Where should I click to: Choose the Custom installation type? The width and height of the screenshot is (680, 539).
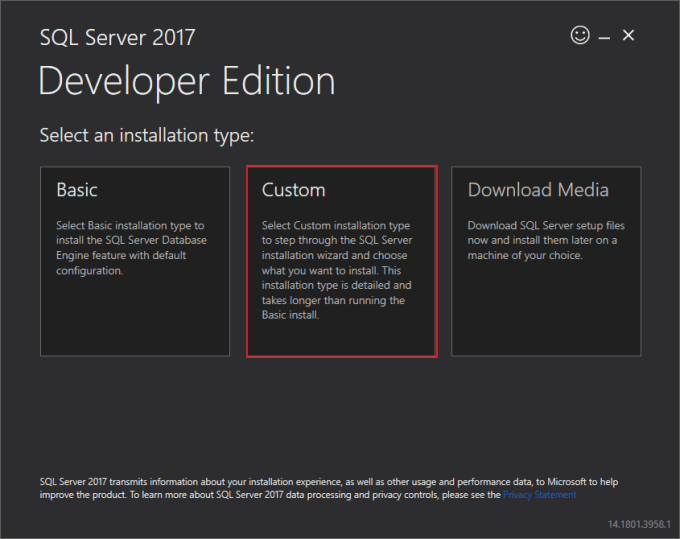342,261
